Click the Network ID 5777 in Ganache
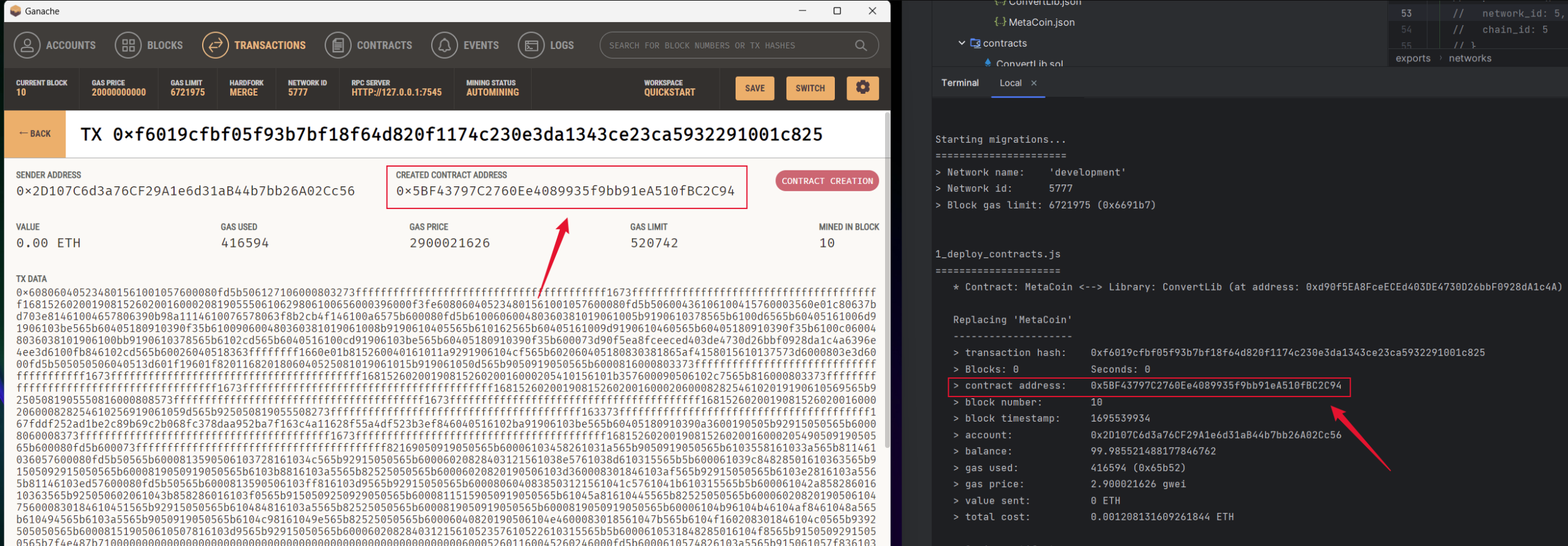1568x546 pixels. click(x=298, y=93)
